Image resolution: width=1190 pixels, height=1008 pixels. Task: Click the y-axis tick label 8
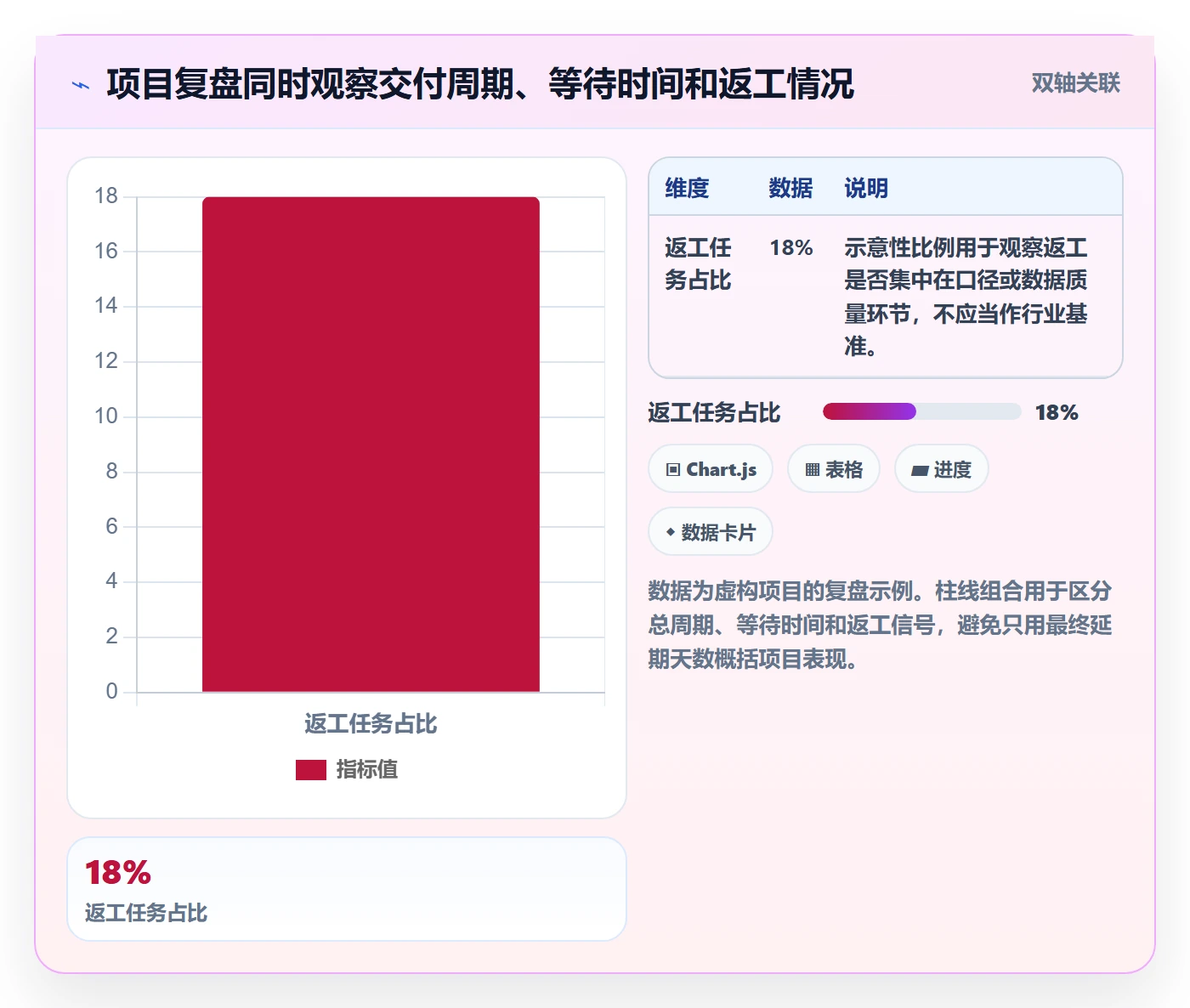[111, 472]
